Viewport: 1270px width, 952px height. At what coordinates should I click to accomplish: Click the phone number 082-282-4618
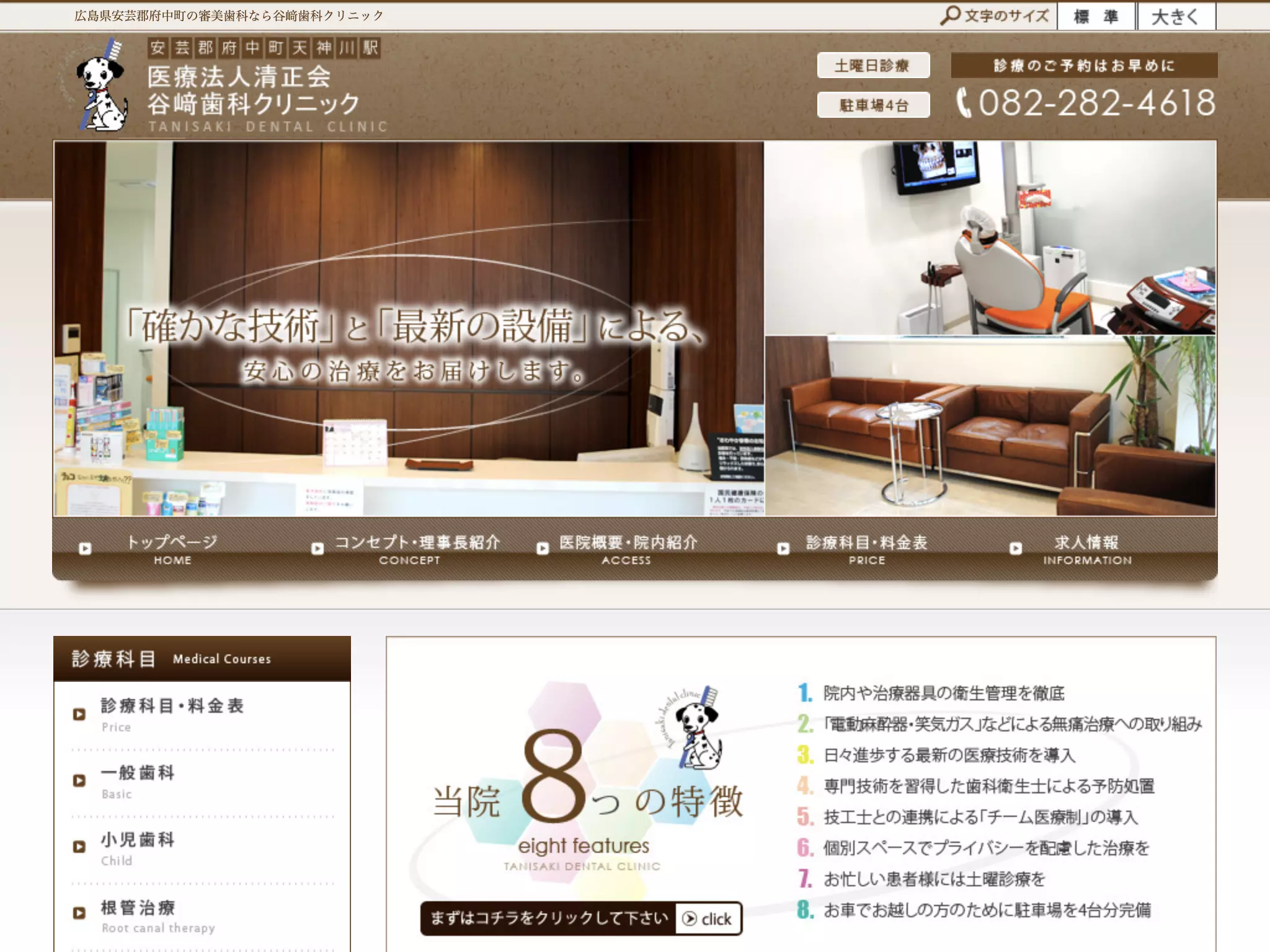pos(1096,103)
